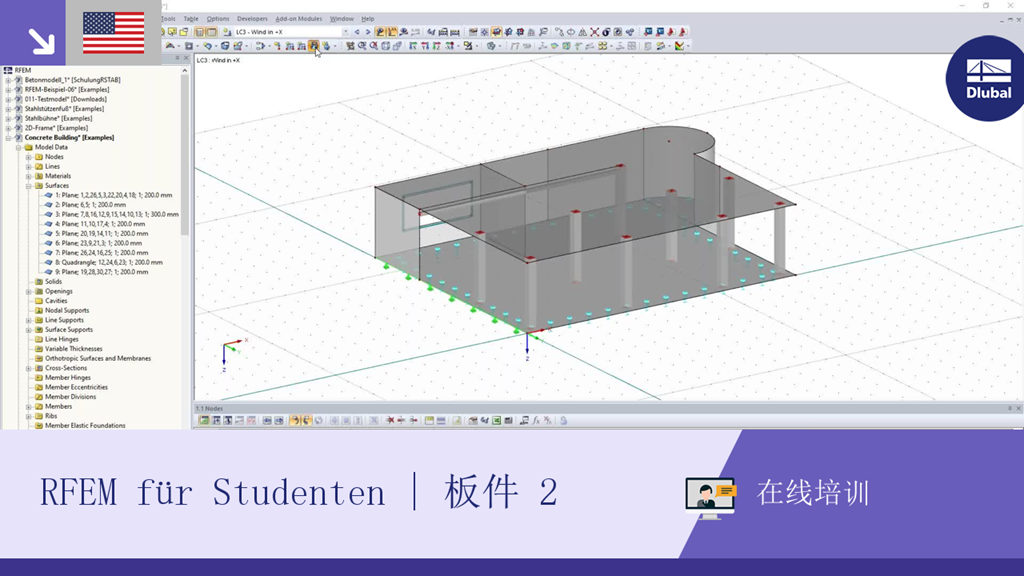This screenshot has width=1024, height=576.
Task: Collapse the Surfaces folder in navigator
Action: click(x=29, y=185)
